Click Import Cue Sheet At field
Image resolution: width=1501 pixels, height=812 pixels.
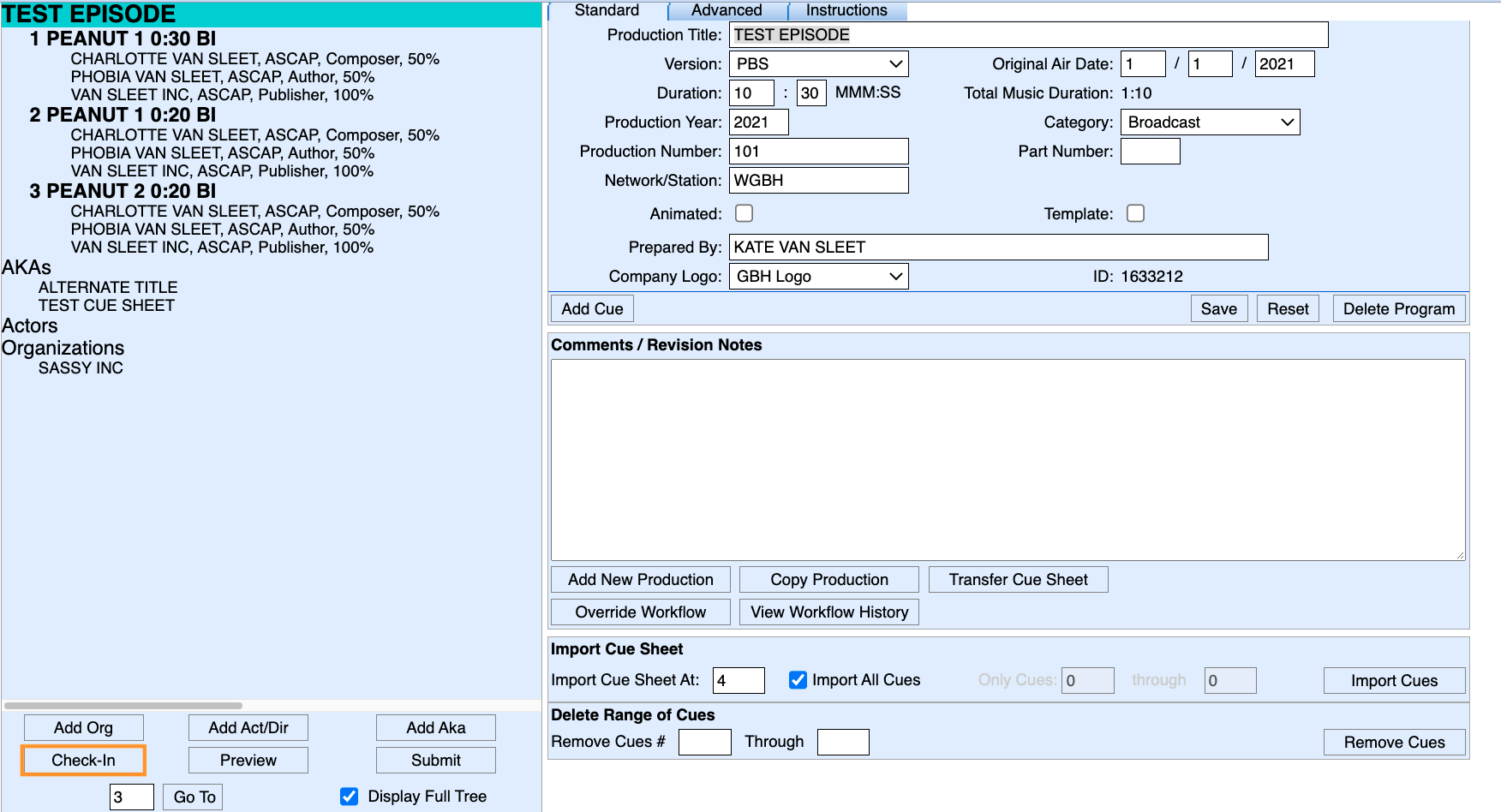pyautogui.click(x=739, y=681)
